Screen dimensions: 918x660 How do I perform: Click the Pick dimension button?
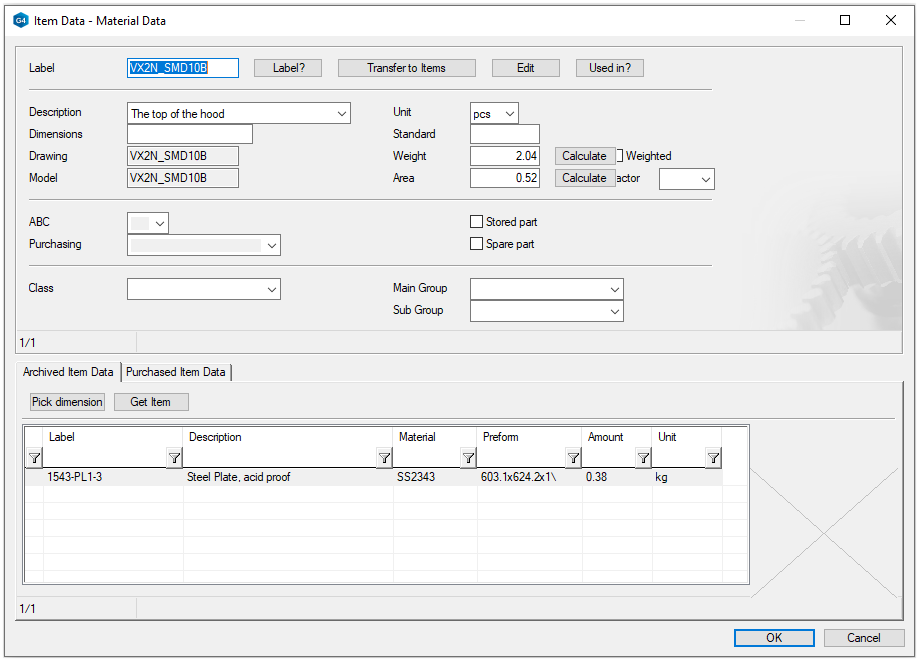[67, 402]
